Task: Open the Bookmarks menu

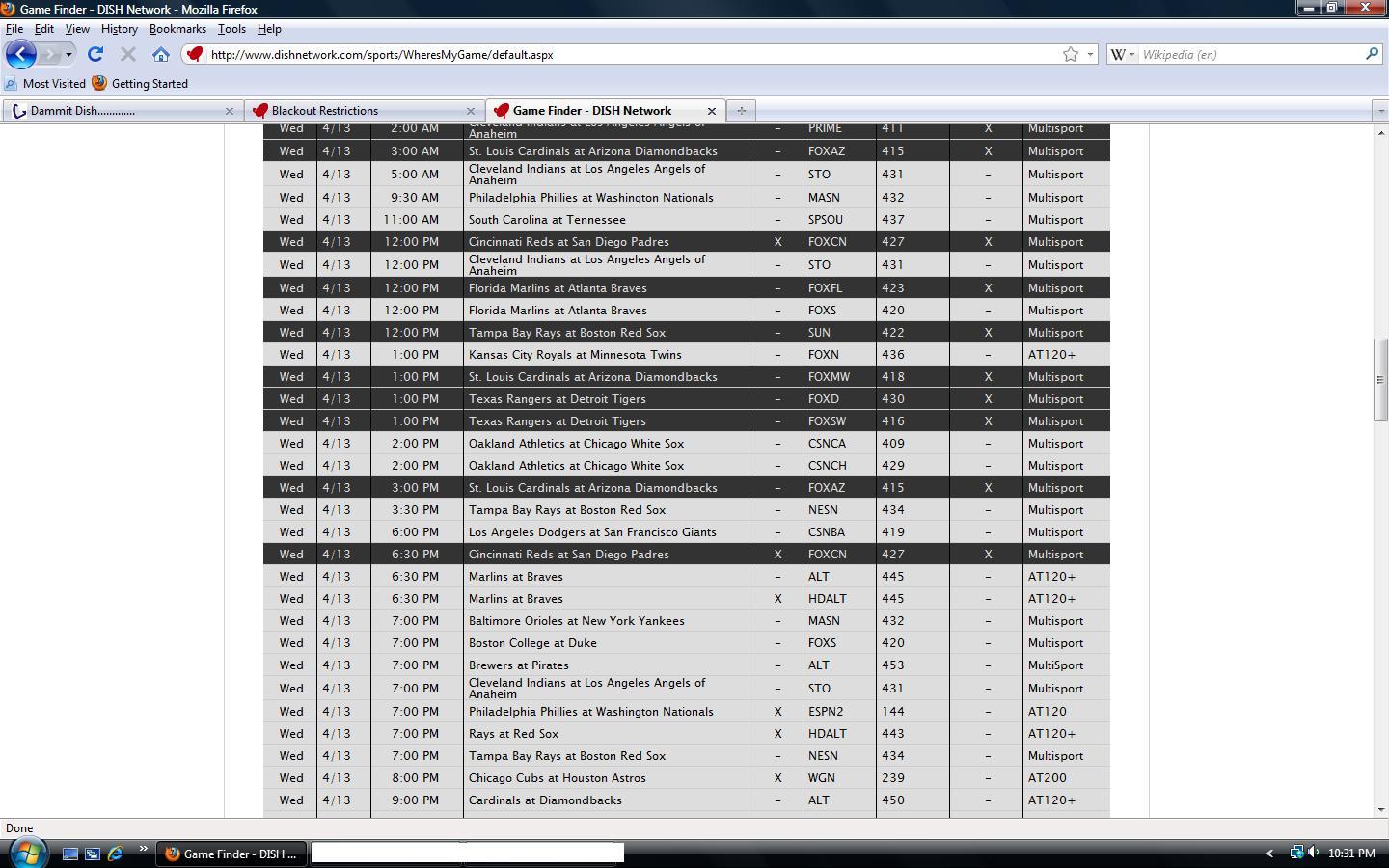Action: click(x=177, y=29)
